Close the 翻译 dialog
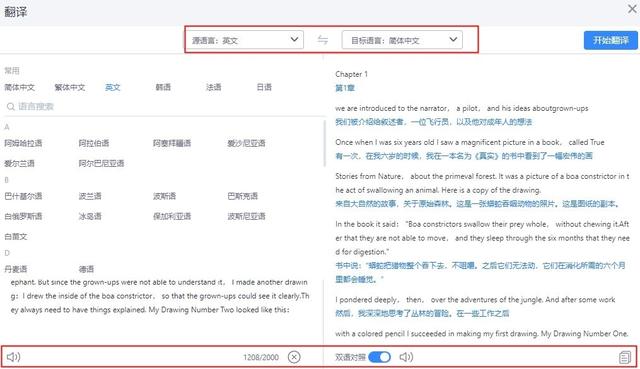Image resolution: width=640 pixels, height=369 pixels. click(632, 9)
